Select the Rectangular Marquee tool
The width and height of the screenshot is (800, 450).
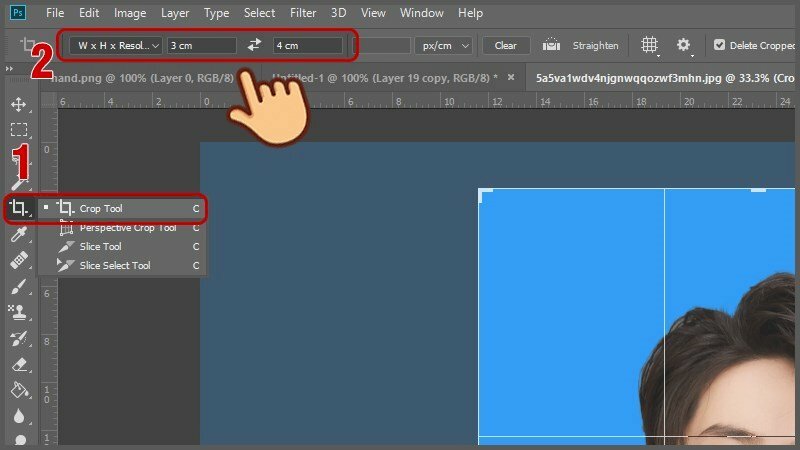pos(18,130)
